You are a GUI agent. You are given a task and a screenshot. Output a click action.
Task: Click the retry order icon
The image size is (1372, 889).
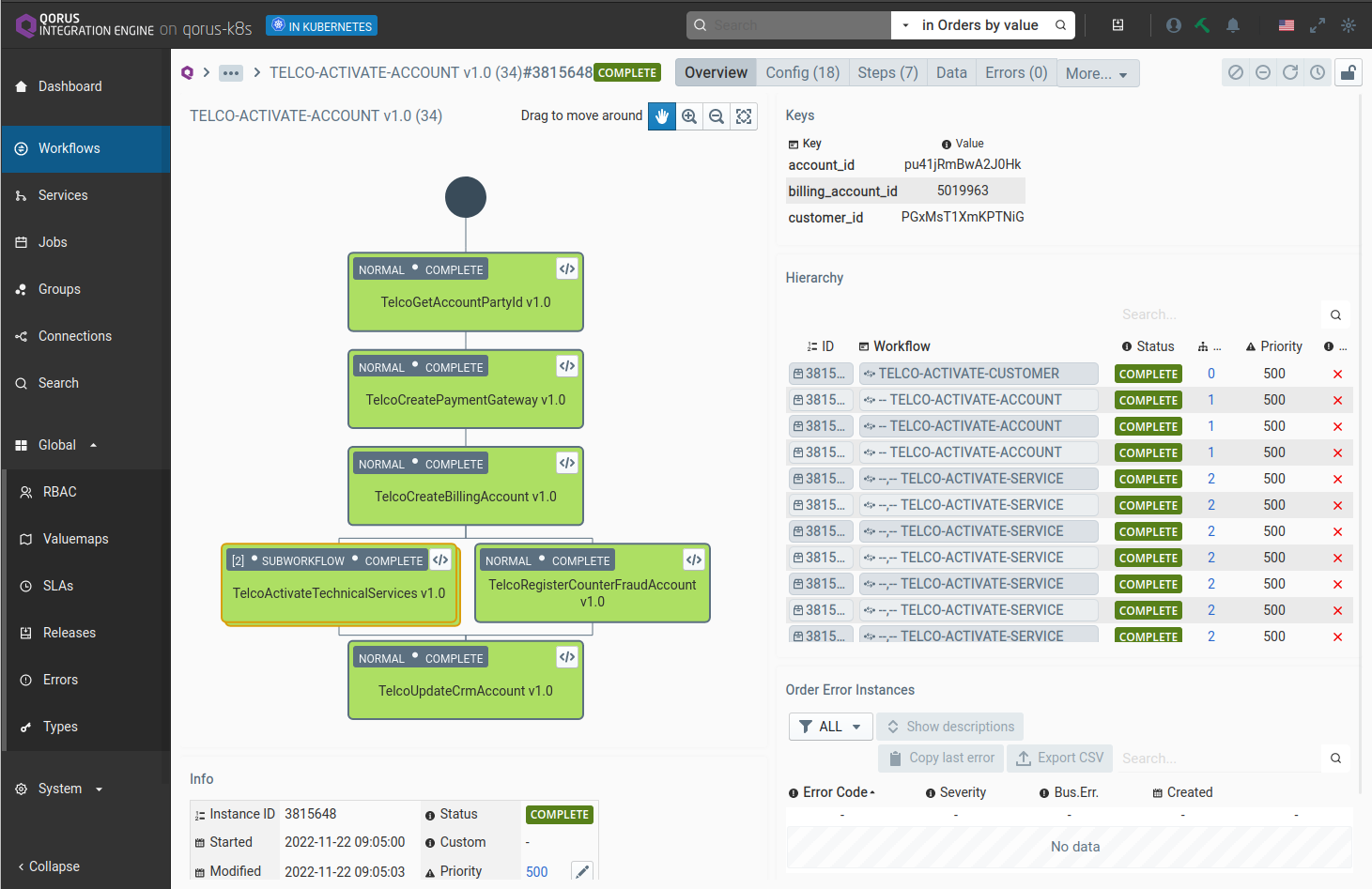coord(1290,72)
